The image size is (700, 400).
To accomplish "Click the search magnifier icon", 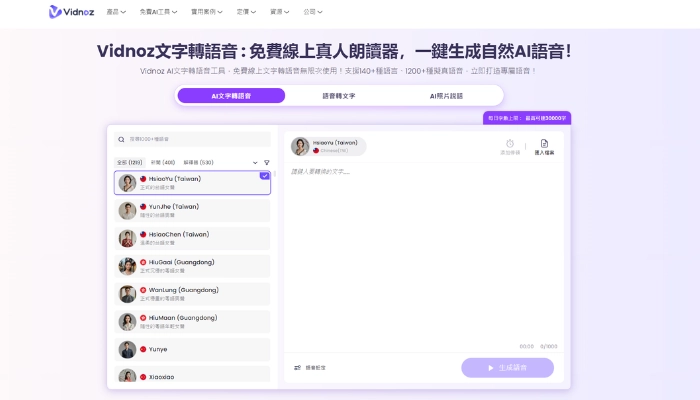I will pyautogui.click(x=122, y=140).
